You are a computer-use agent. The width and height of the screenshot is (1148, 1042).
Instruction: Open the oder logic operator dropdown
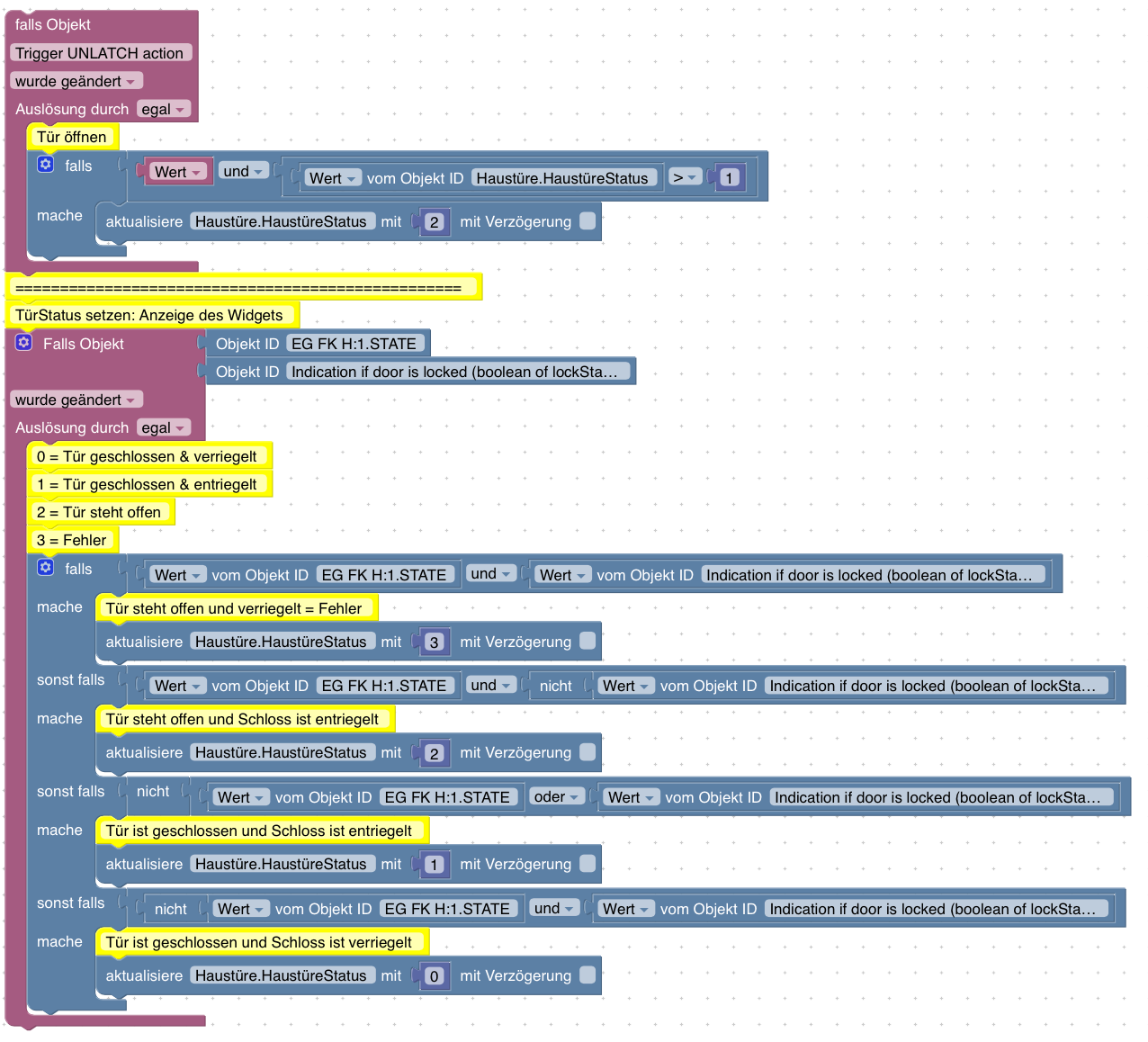tap(556, 797)
